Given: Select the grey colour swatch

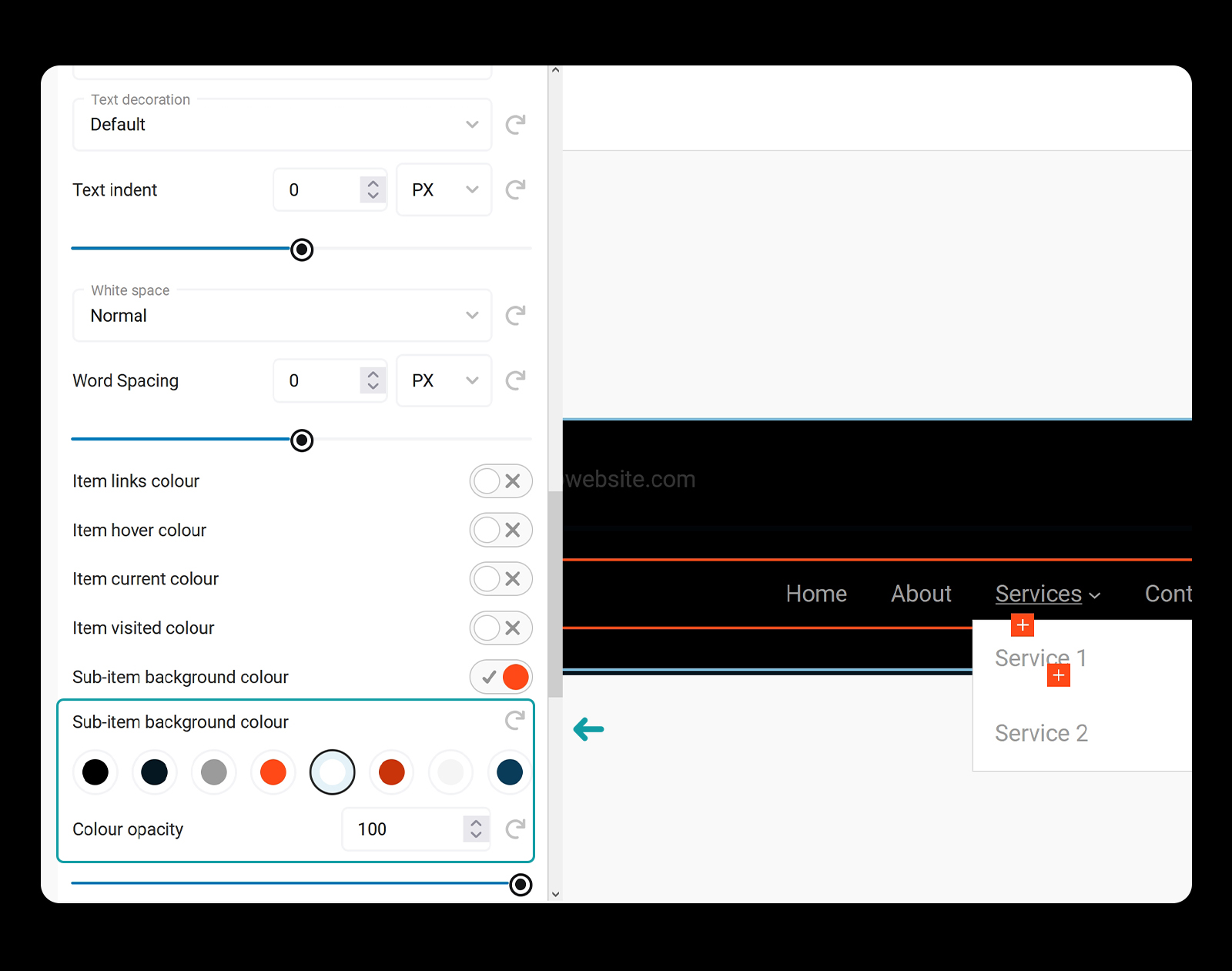Looking at the screenshot, I should coord(214,772).
